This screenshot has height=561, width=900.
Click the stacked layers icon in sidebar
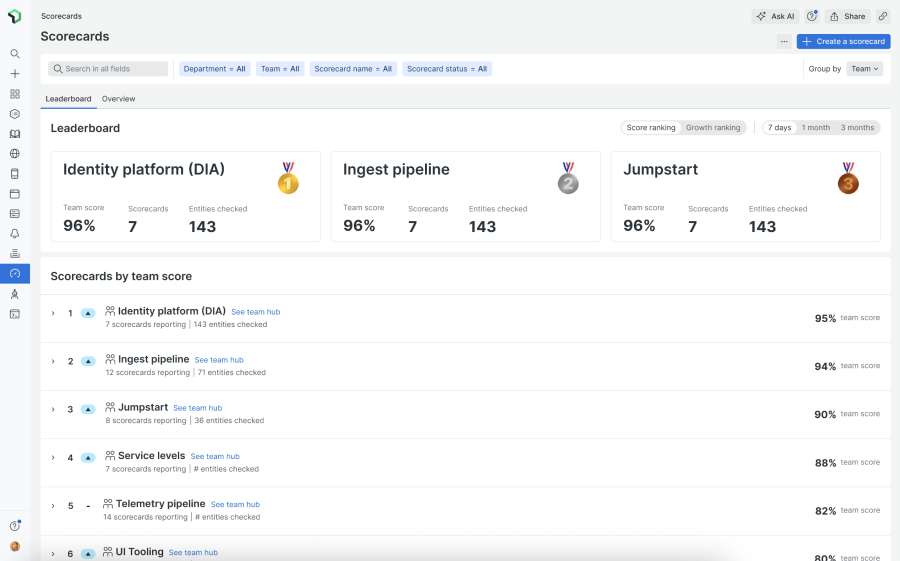pos(15,253)
